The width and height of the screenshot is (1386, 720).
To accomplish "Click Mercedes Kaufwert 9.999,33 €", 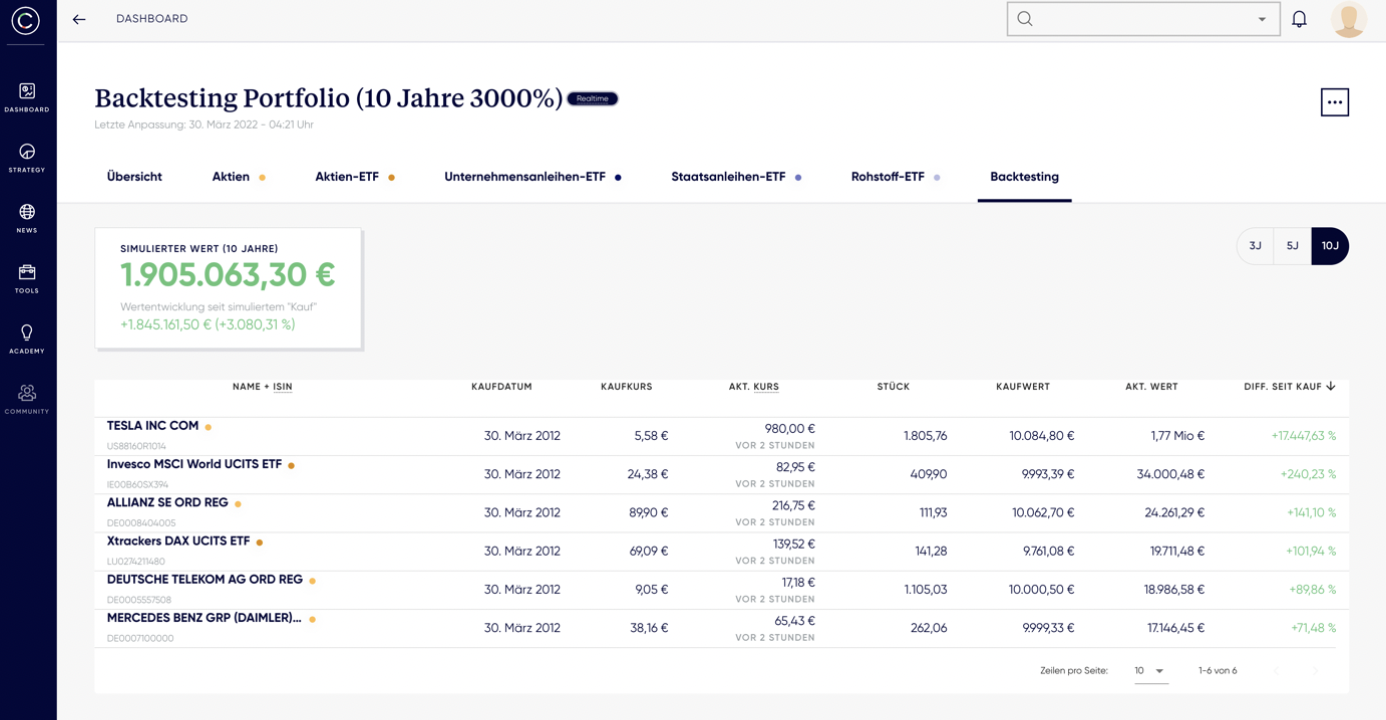I will pyautogui.click(x=1048, y=628).
